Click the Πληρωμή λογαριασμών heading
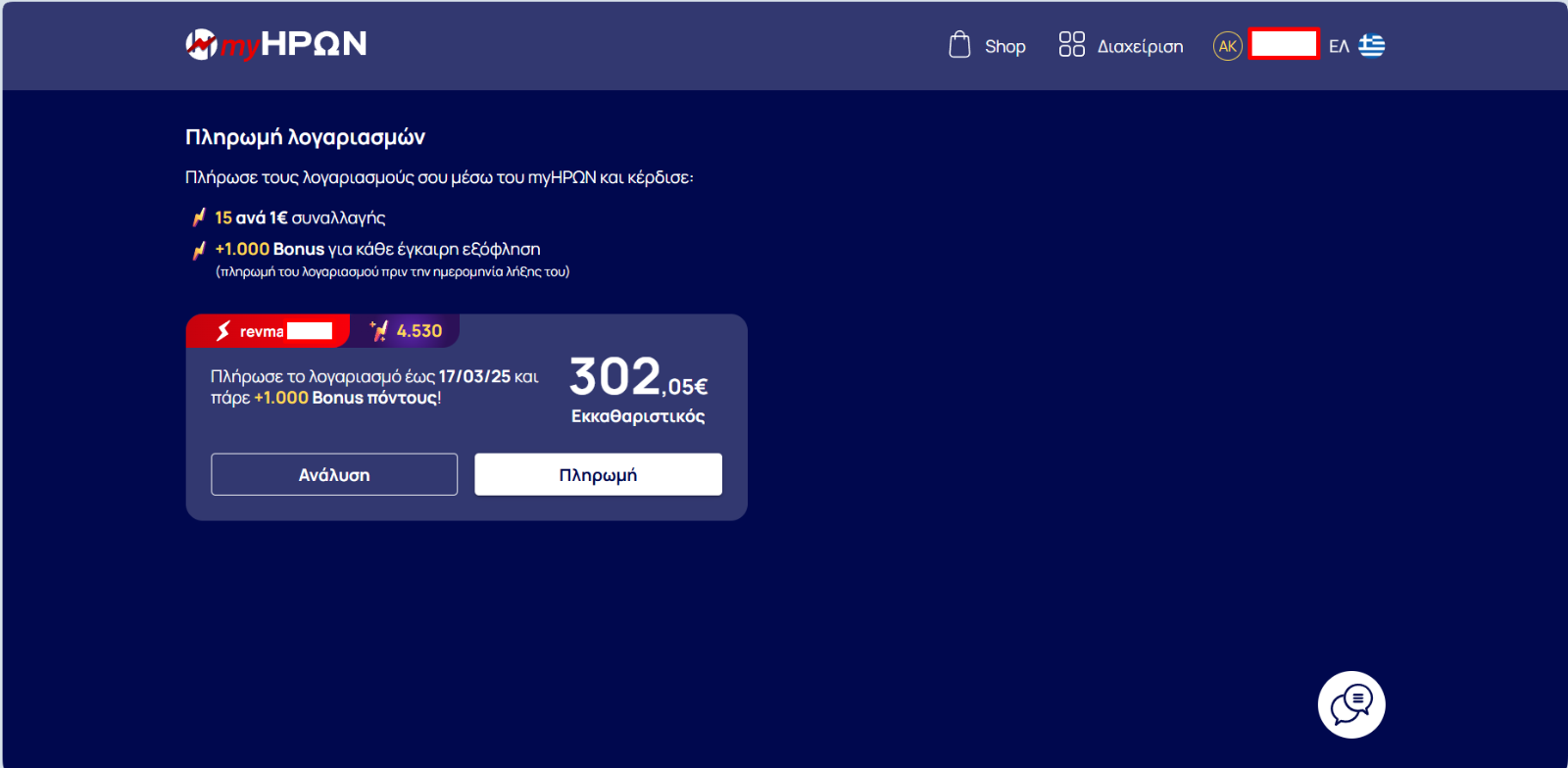This screenshot has height=768, width=1568. (305, 137)
